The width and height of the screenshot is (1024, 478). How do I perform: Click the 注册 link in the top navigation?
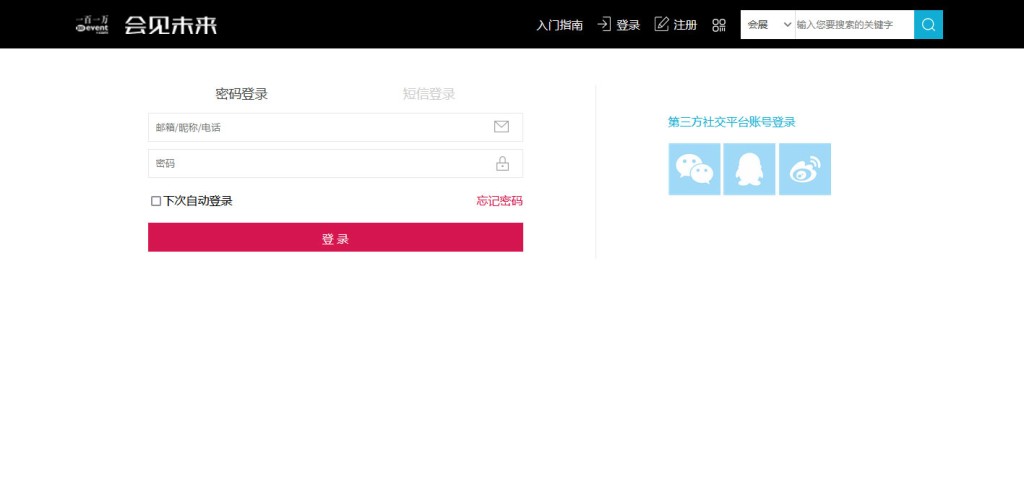pyautogui.click(x=676, y=25)
